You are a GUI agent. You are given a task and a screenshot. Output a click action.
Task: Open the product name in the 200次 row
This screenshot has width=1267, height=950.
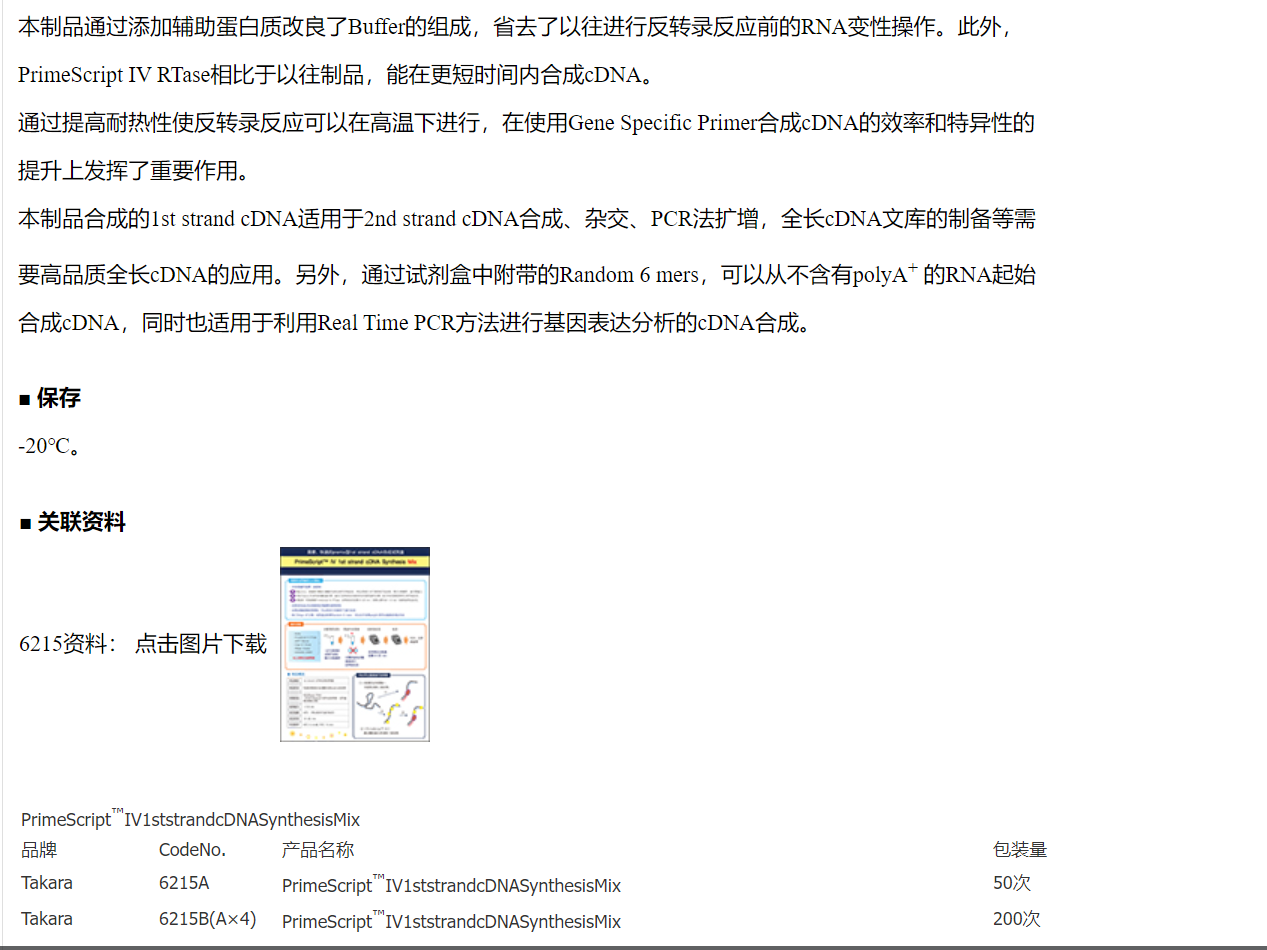[x=451, y=920]
